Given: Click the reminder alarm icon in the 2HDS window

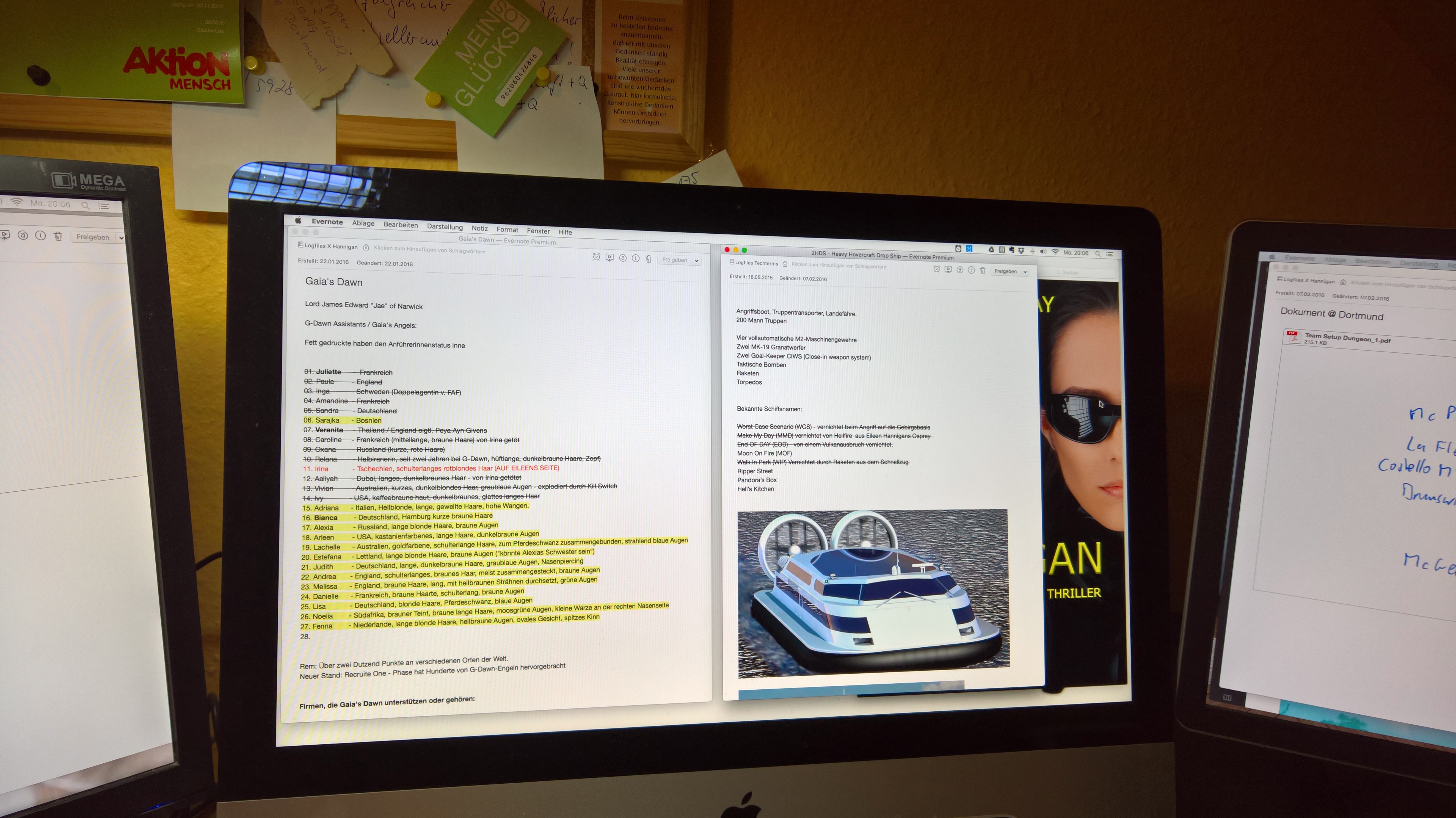Looking at the screenshot, I should point(937,269).
